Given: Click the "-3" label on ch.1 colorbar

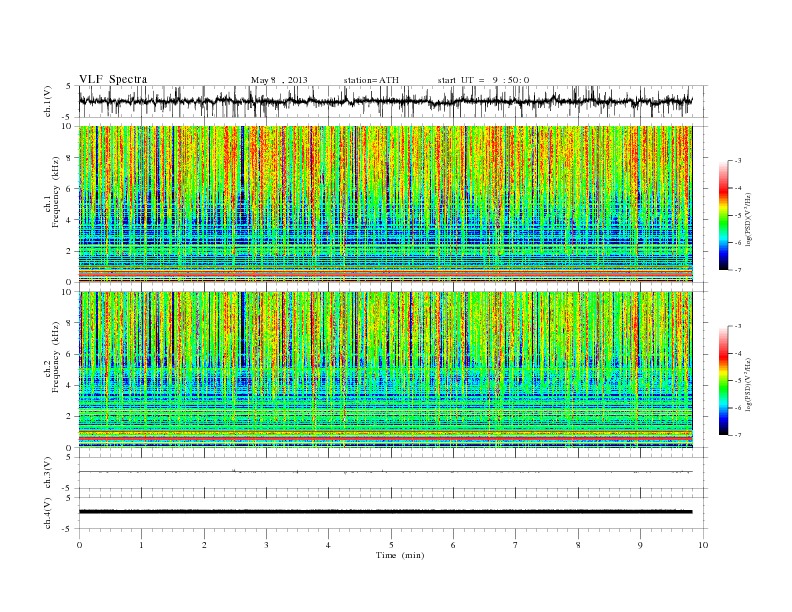Looking at the screenshot, I should point(738,161).
